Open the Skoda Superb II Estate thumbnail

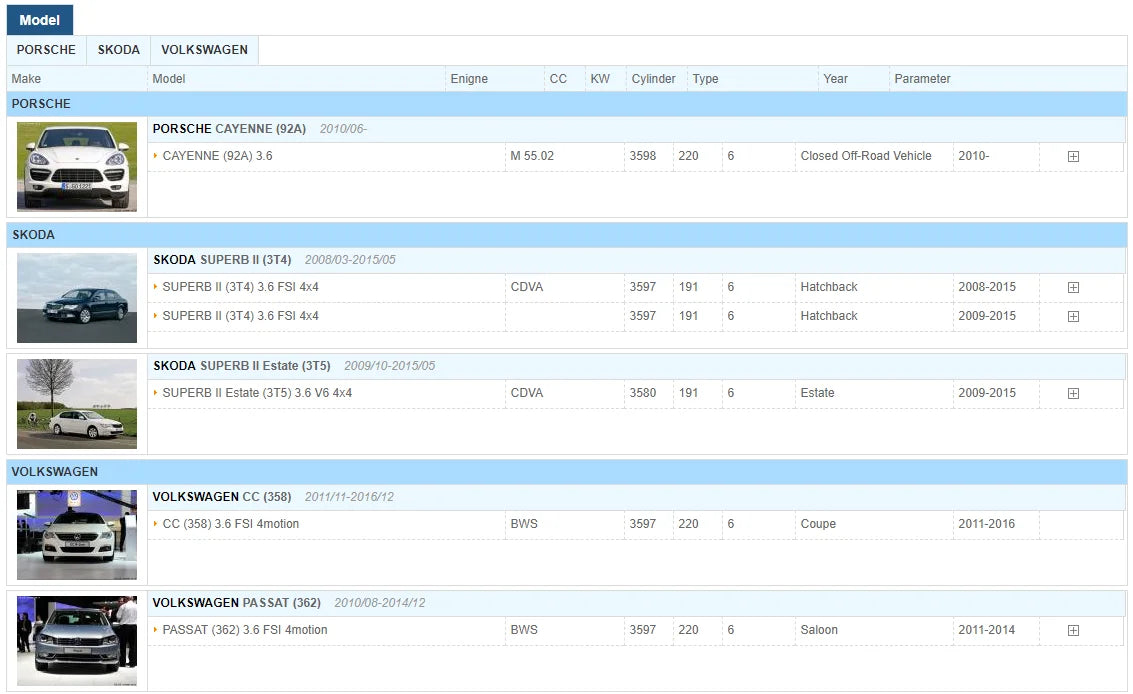tap(77, 403)
